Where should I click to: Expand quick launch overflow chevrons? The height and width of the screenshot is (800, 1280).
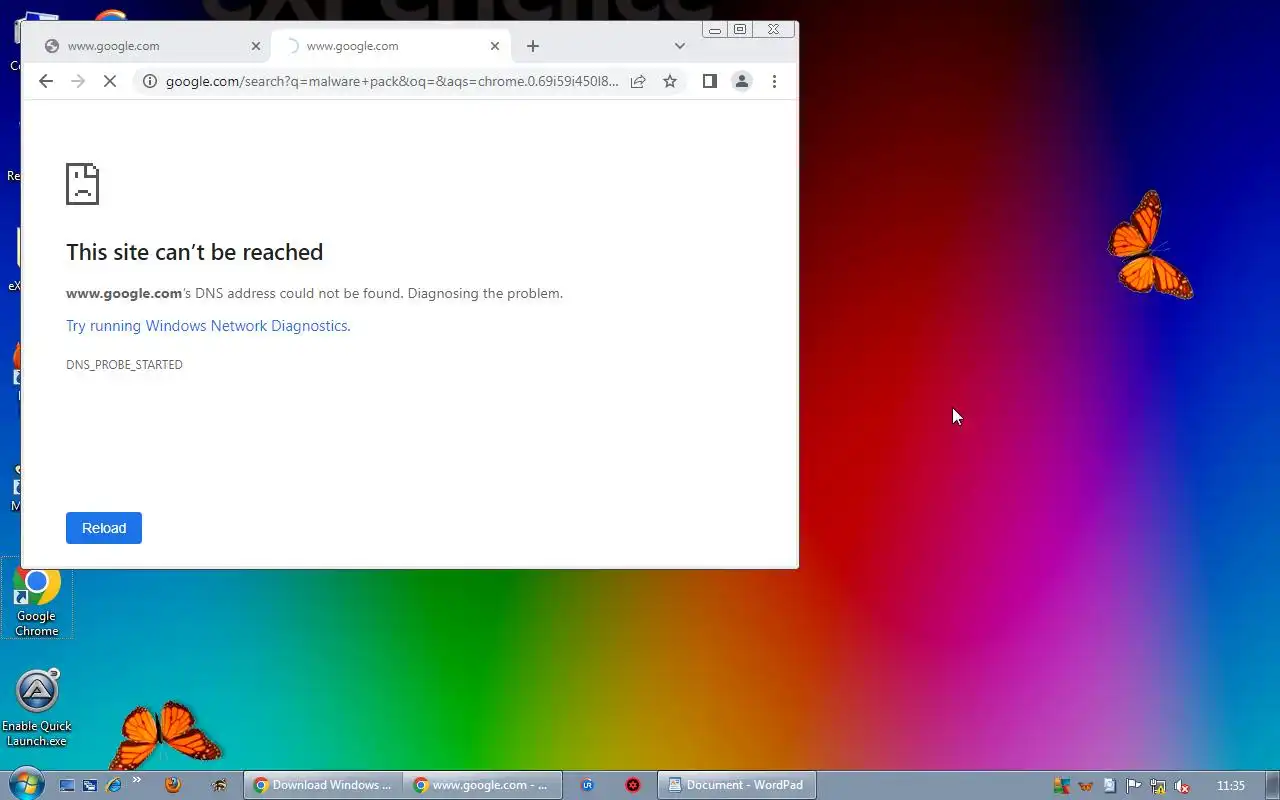click(137, 779)
